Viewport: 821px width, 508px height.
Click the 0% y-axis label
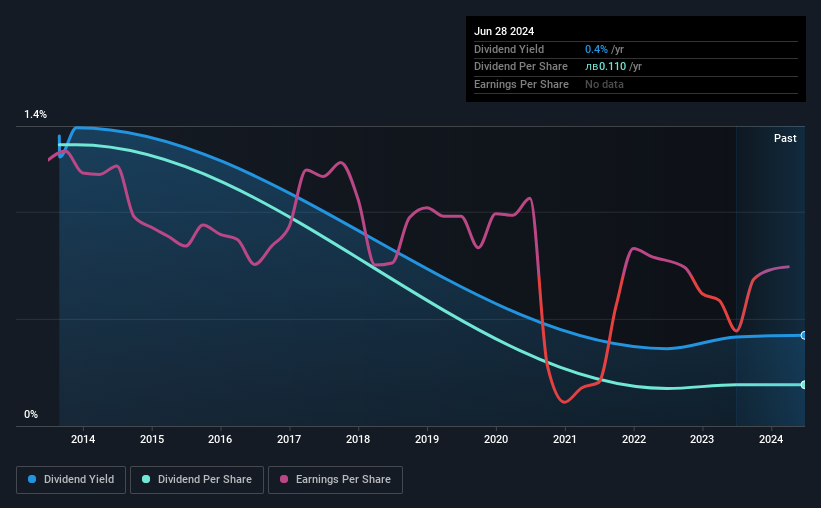pyautogui.click(x=31, y=414)
